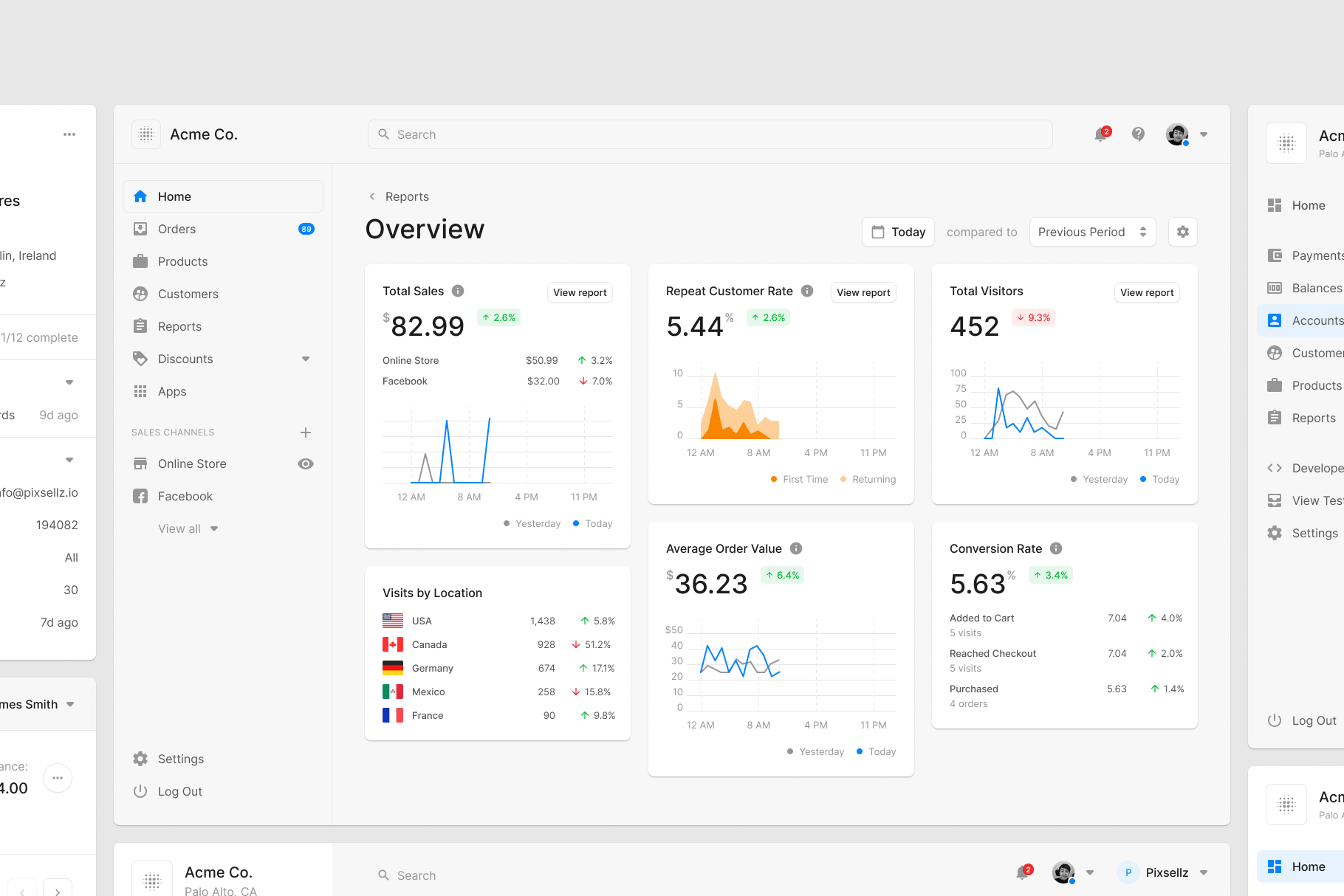This screenshot has height=896, width=1344.
Task: Toggle Online Store visibility eye icon
Action: click(306, 463)
